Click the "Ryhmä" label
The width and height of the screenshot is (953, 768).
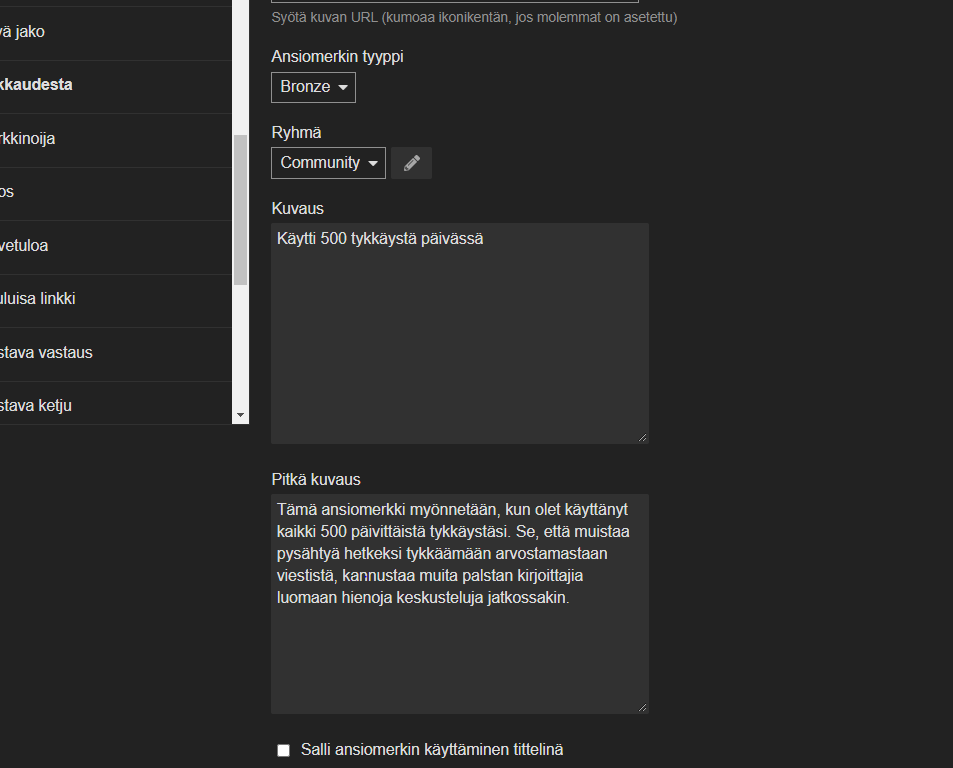[297, 132]
